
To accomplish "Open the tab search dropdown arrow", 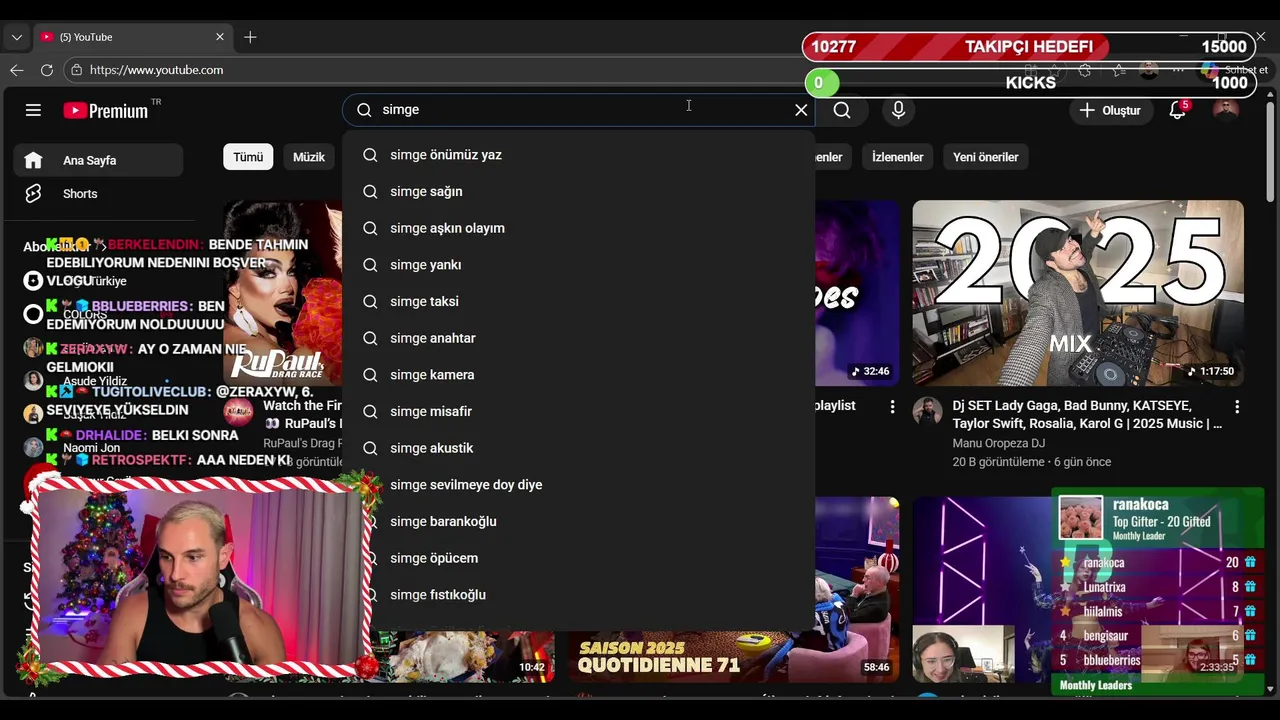I will (16, 37).
